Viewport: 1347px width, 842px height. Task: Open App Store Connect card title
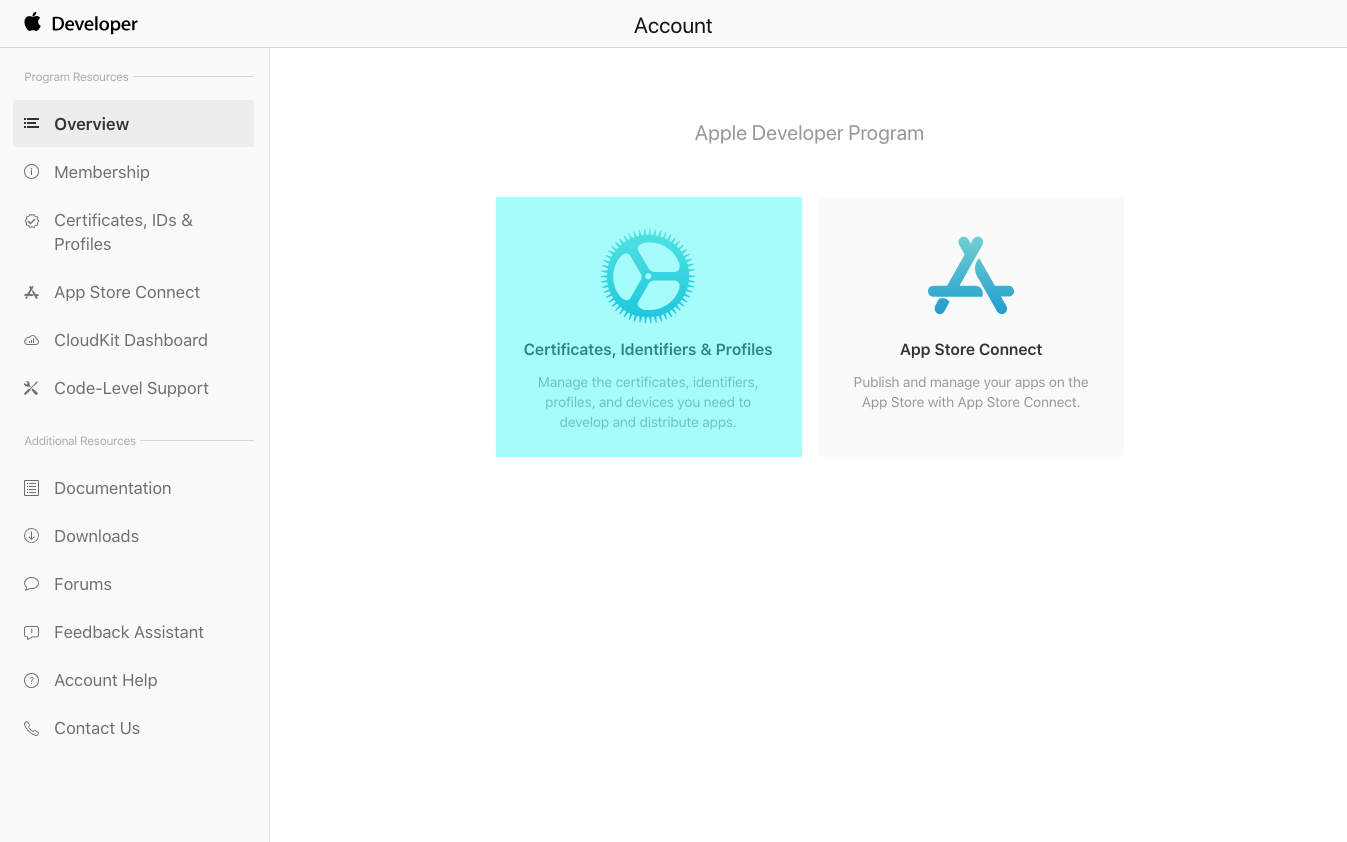point(970,350)
